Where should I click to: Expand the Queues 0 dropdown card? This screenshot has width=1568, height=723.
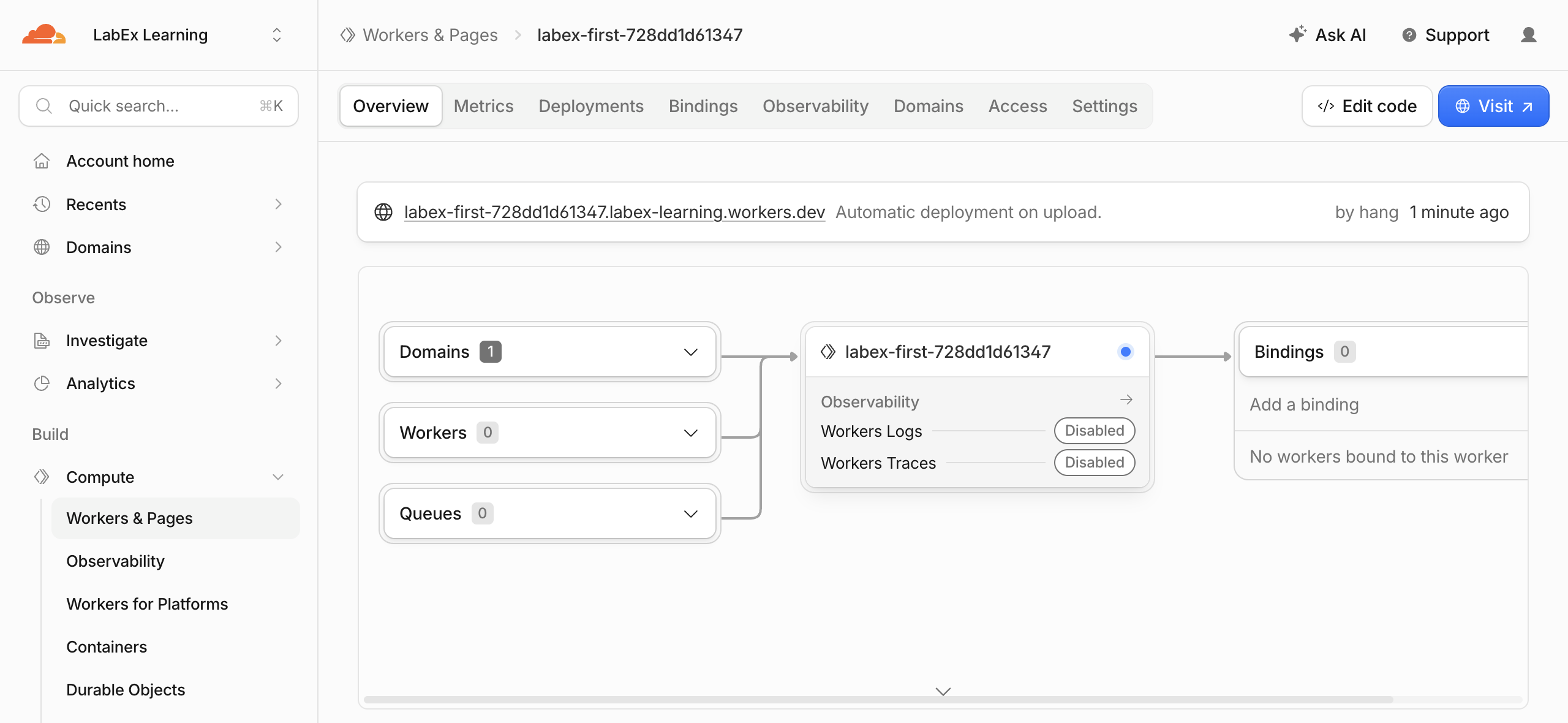[x=549, y=513]
